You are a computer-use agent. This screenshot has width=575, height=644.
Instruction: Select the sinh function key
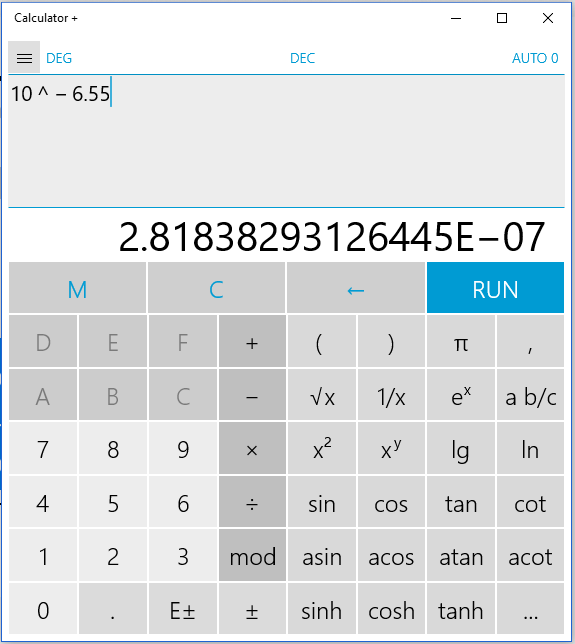(x=322, y=609)
